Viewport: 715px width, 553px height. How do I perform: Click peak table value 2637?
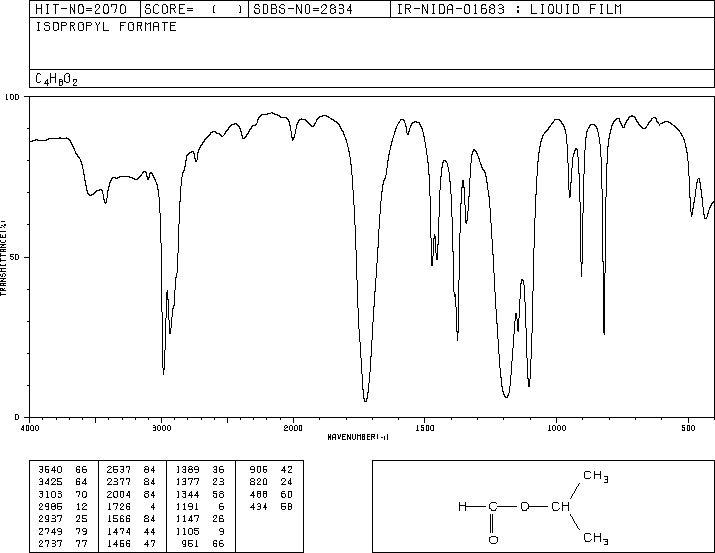point(119,470)
